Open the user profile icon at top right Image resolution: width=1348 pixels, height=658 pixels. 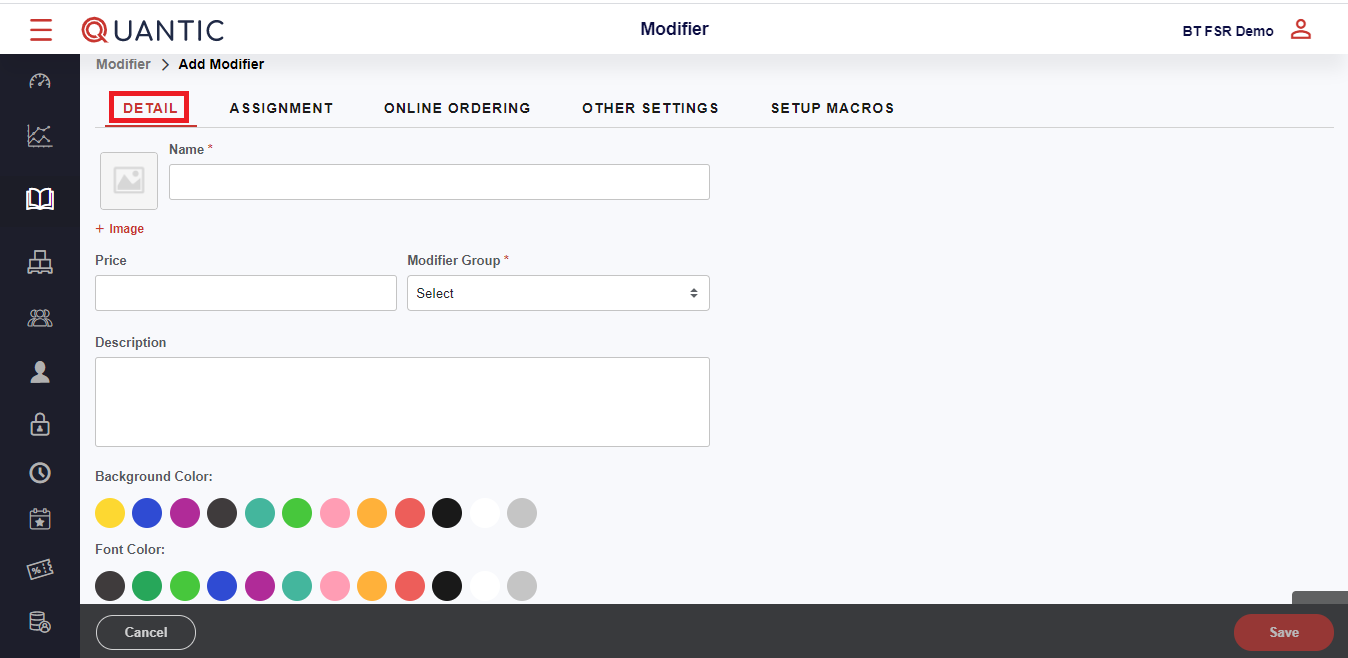click(x=1300, y=30)
